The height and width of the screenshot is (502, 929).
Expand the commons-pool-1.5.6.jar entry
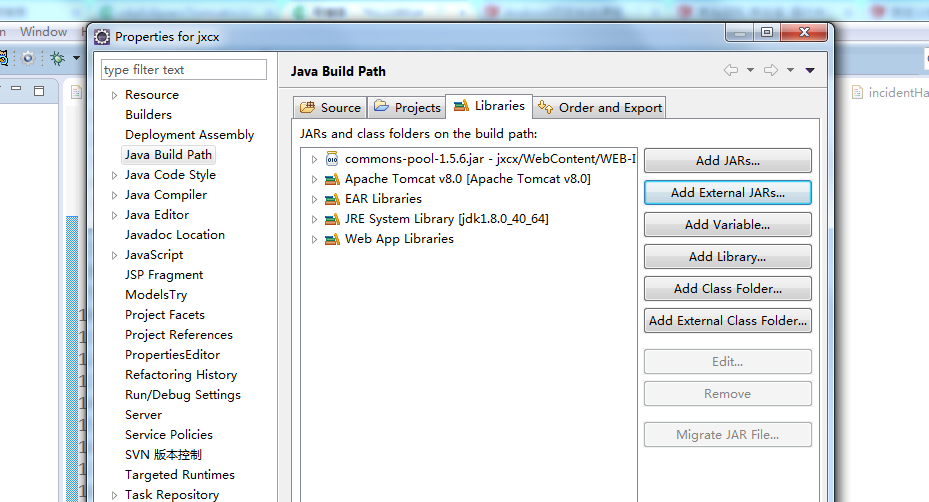tap(314, 159)
